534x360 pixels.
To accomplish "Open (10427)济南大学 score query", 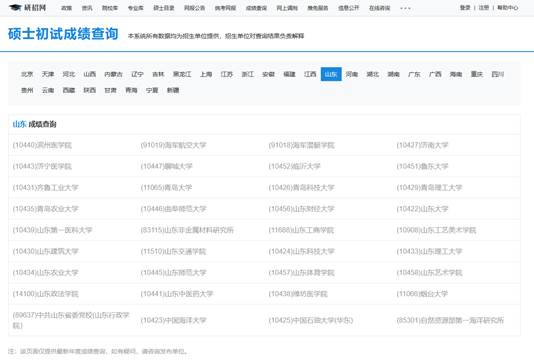I will point(422,145).
